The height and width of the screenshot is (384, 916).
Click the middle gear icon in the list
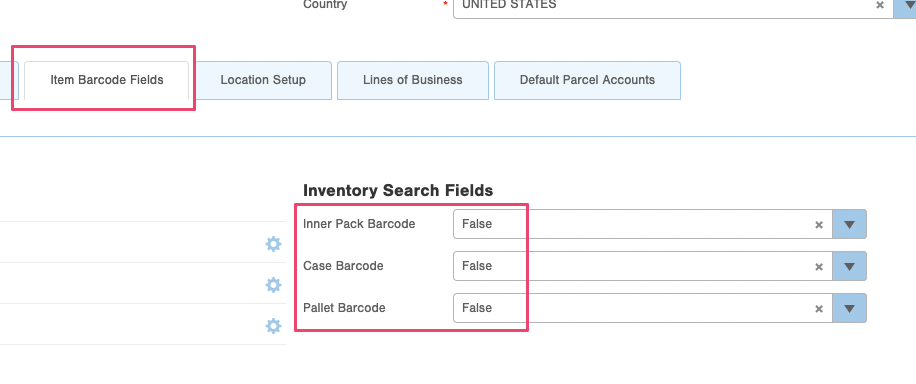[273, 285]
